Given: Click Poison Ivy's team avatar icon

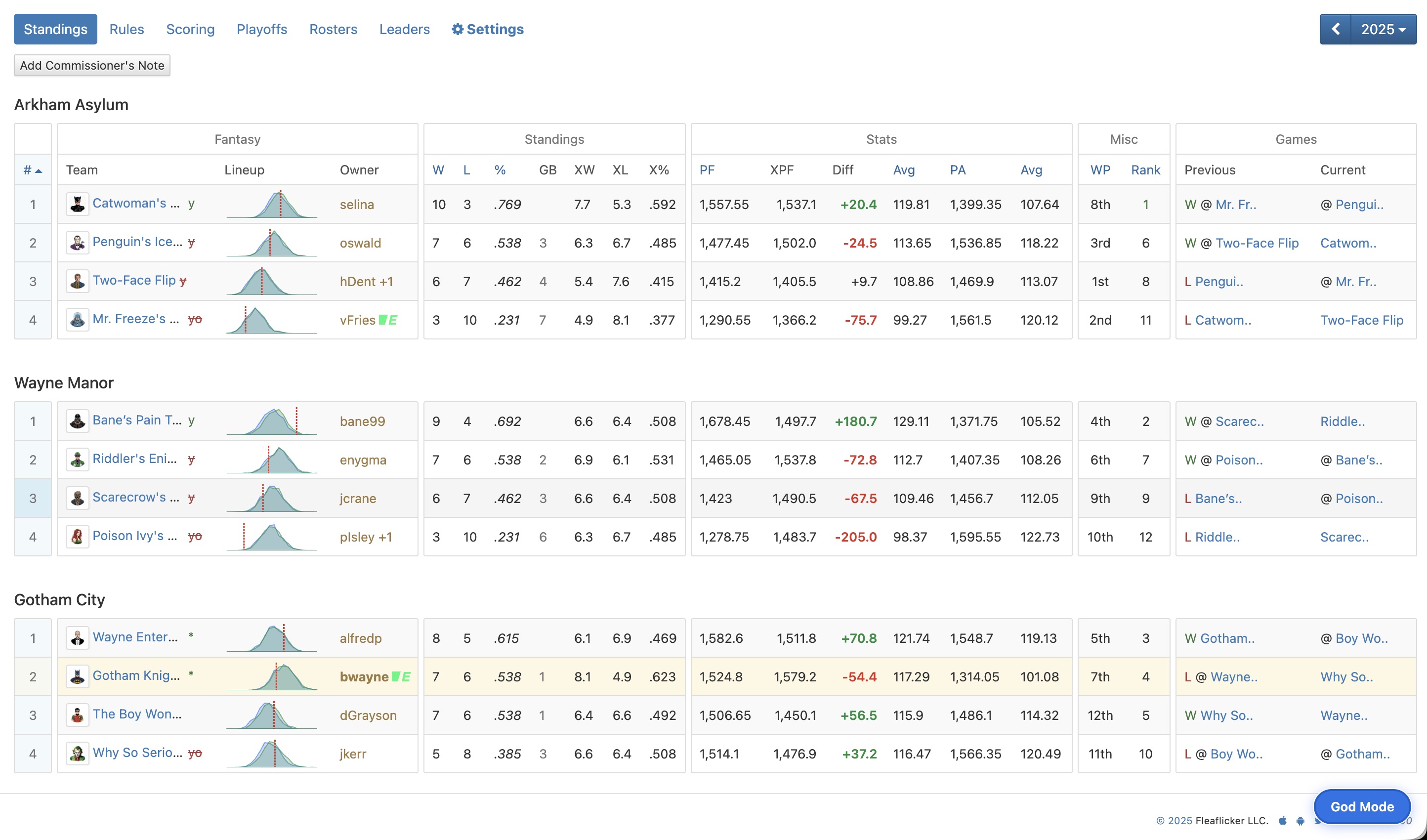Looking at the screenshot, I should [x=79, y=536].
